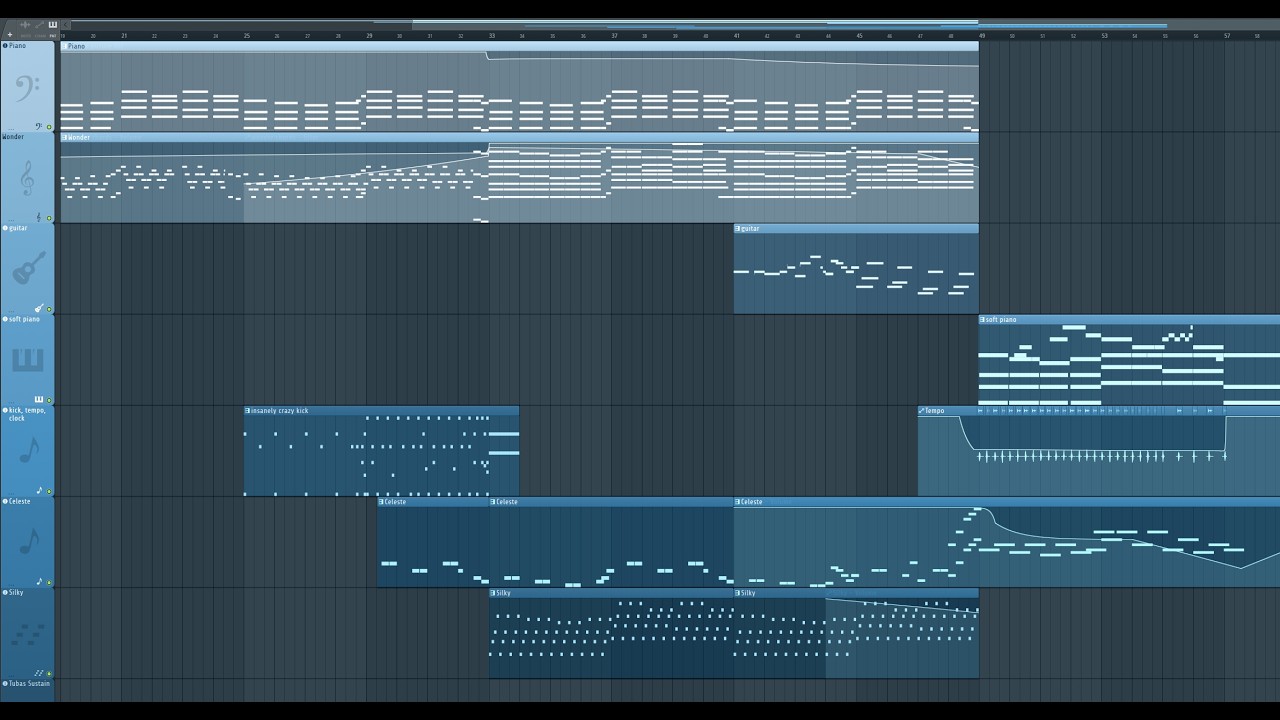Select the Celeste track name label
The image size is (1280, 720).
[19, 501]
